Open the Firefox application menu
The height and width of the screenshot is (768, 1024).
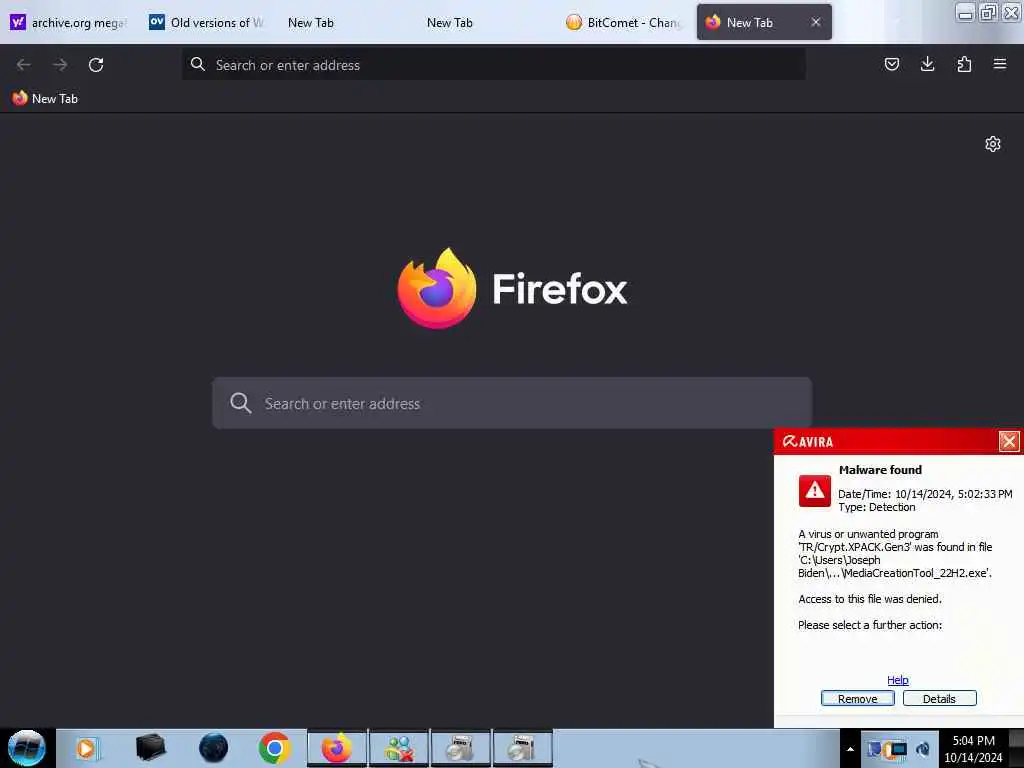[x=1000, y=64]
